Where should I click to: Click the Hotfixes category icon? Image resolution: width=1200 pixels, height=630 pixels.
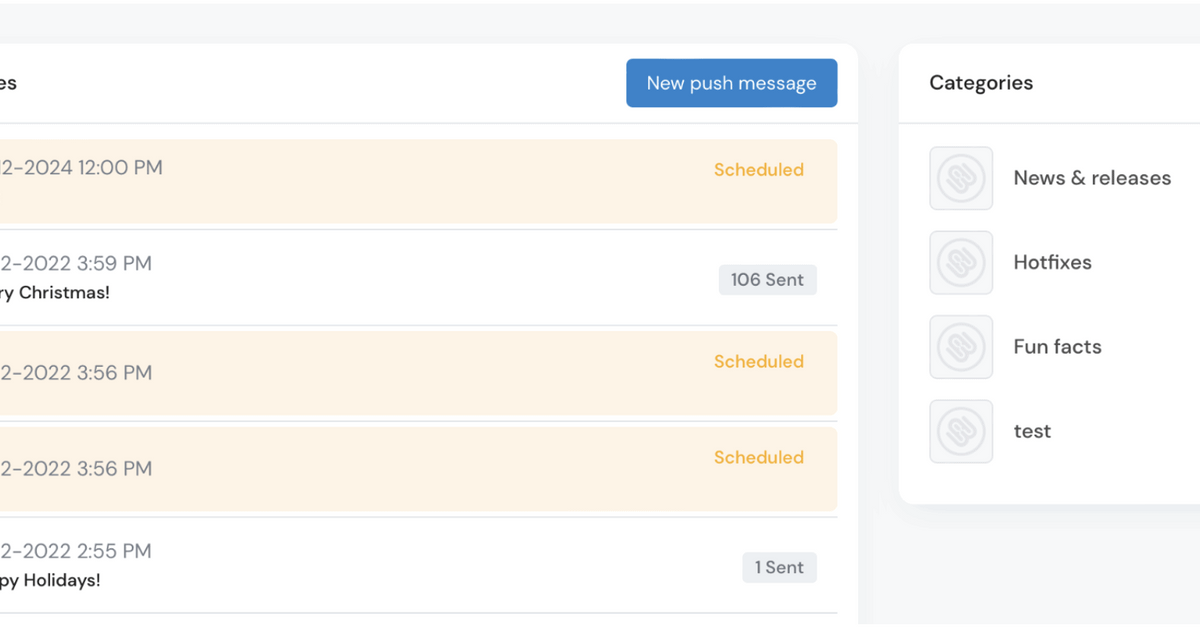click(961, 262)
